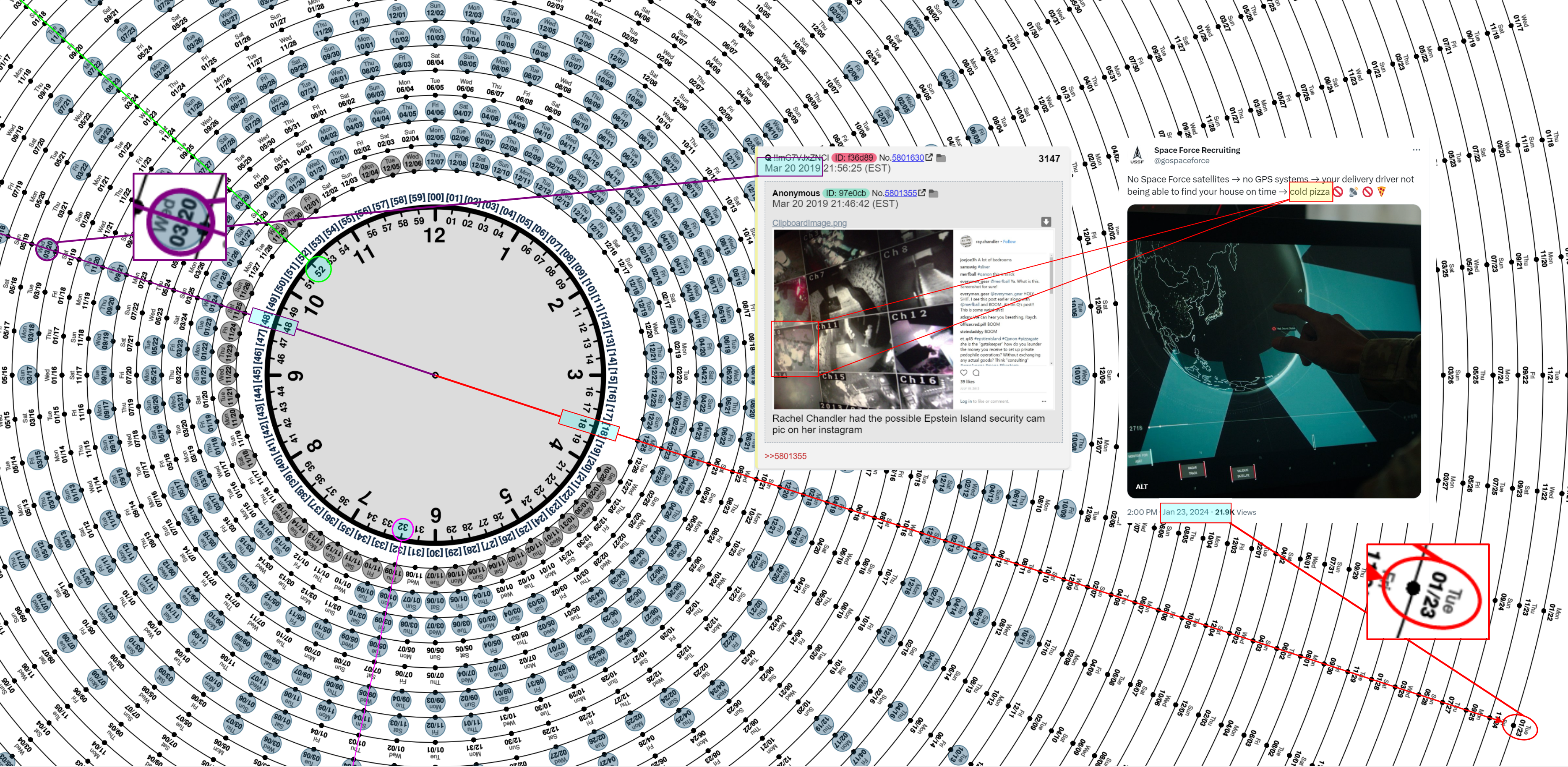1568x767 pixels.
Task: Click external-link icon beside No.5801630
Action: 929,158
